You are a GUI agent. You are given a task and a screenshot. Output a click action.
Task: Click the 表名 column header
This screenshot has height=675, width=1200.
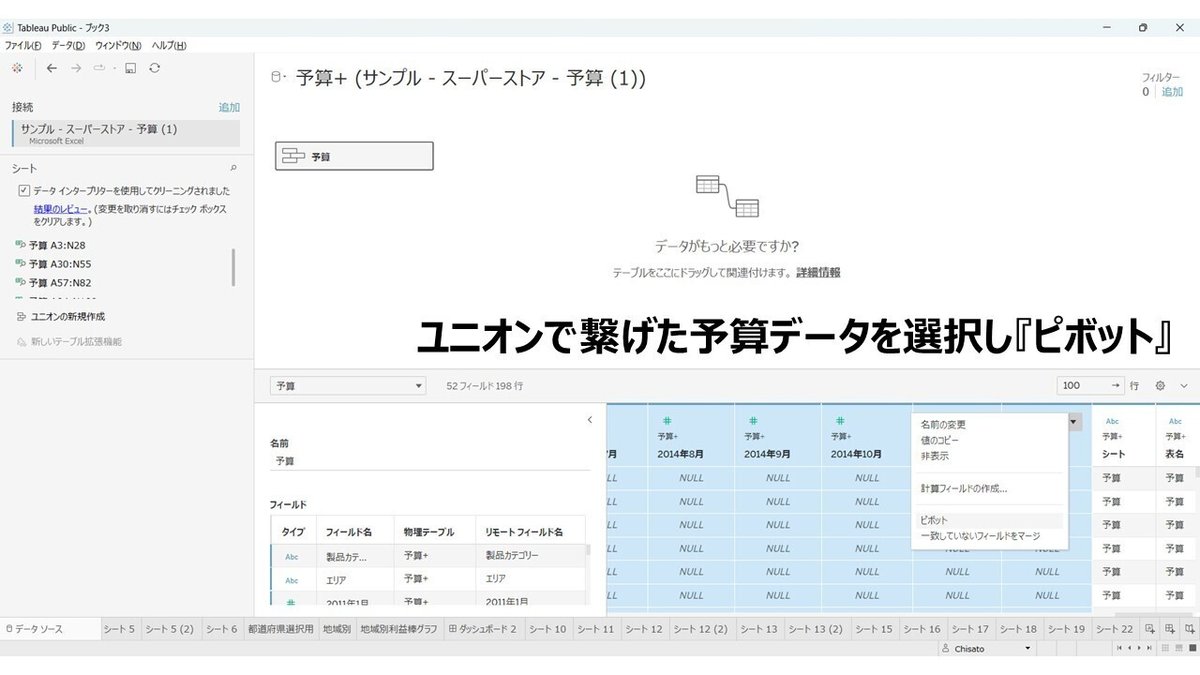(1177, 435)
